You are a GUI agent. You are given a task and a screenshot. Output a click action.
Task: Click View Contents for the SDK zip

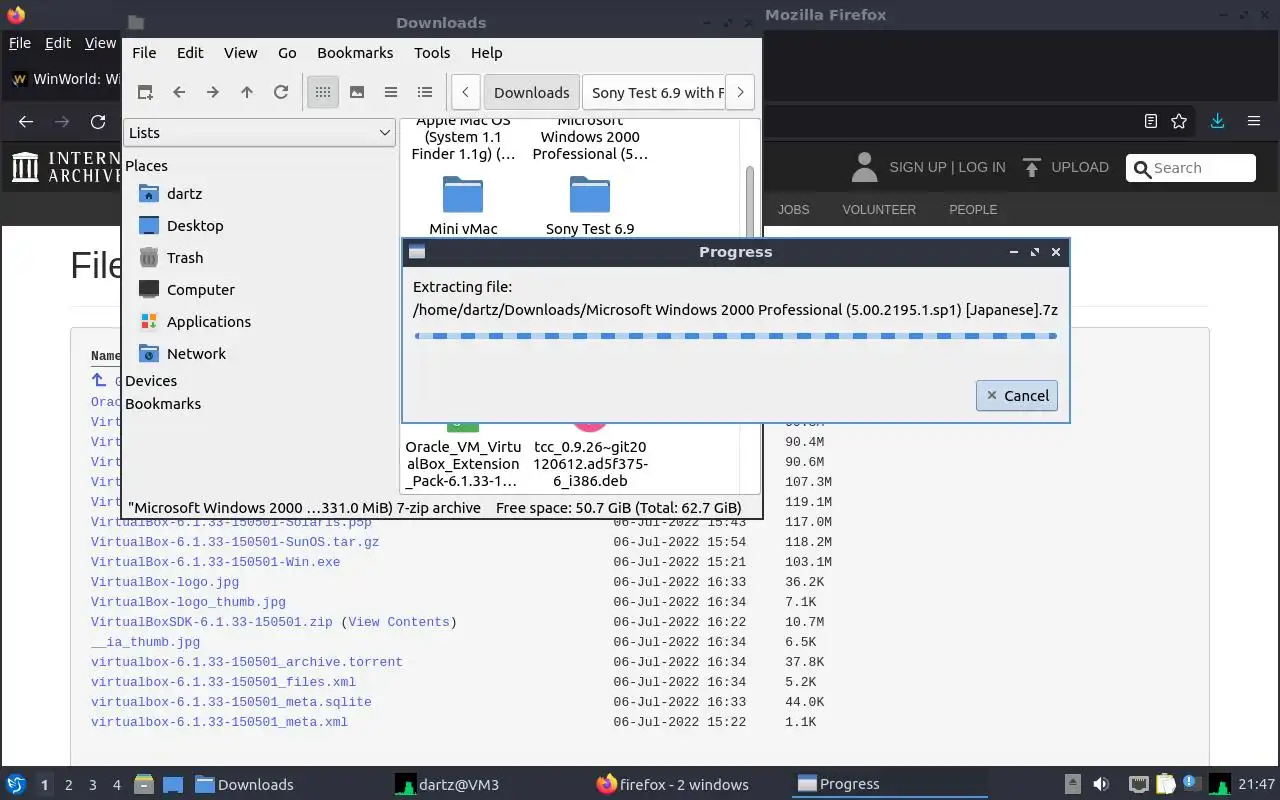(399, 622)
